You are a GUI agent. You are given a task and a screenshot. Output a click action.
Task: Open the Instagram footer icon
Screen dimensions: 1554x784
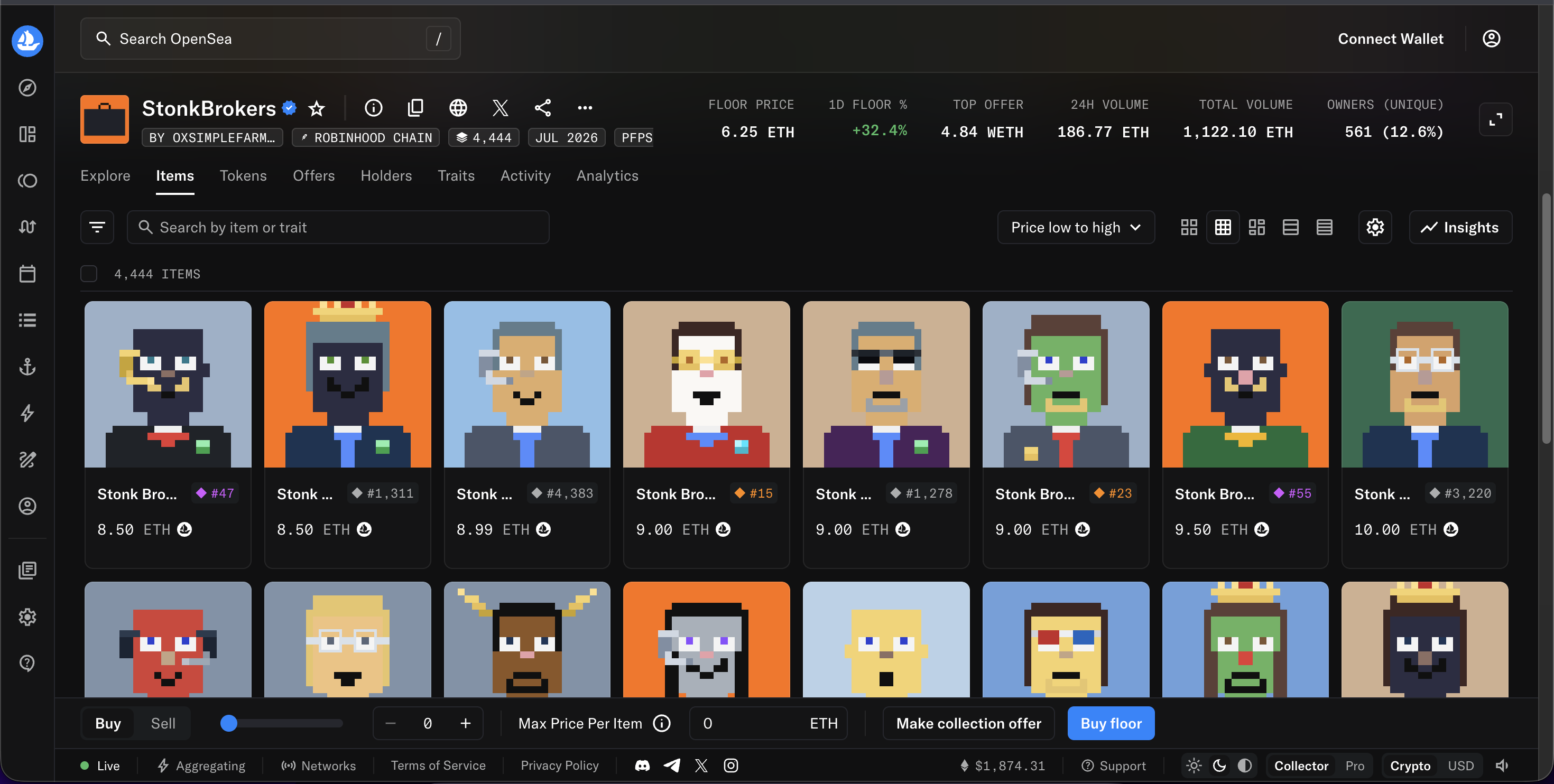[730, 766]
